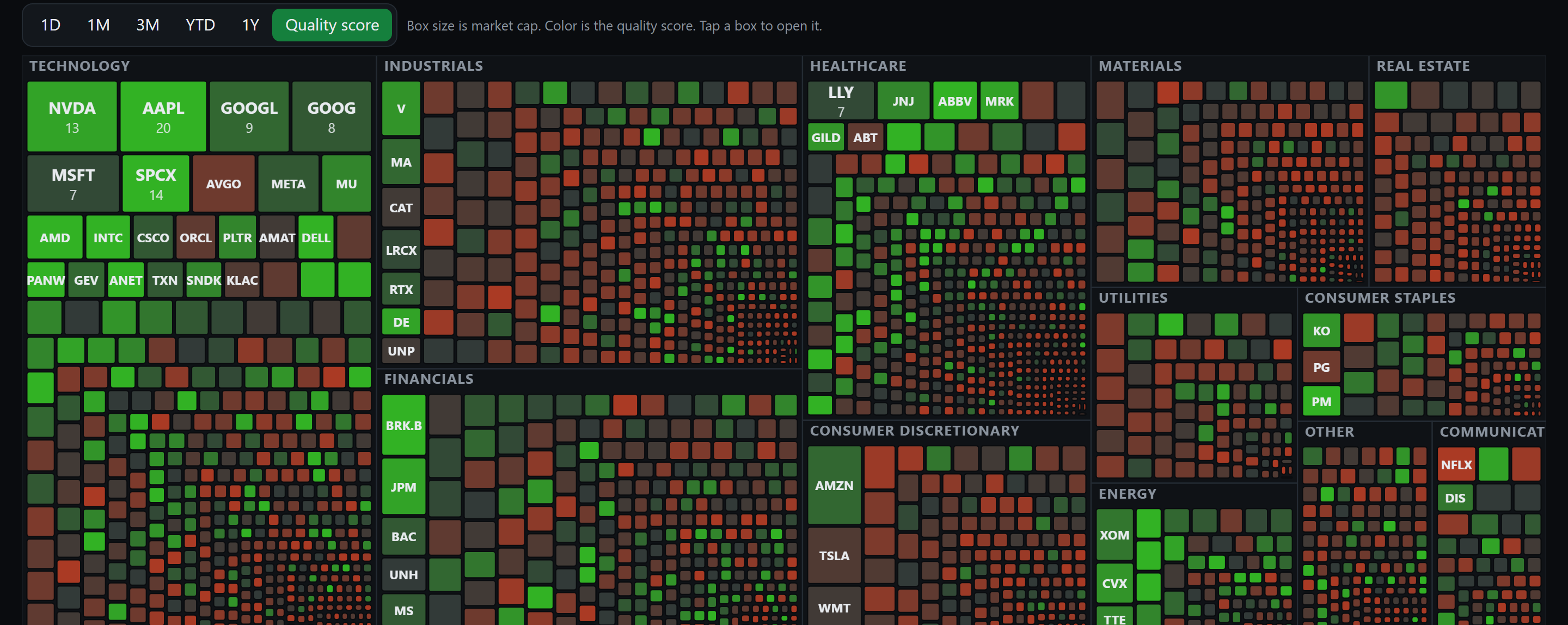Select the WMT tile

(834, 606)
